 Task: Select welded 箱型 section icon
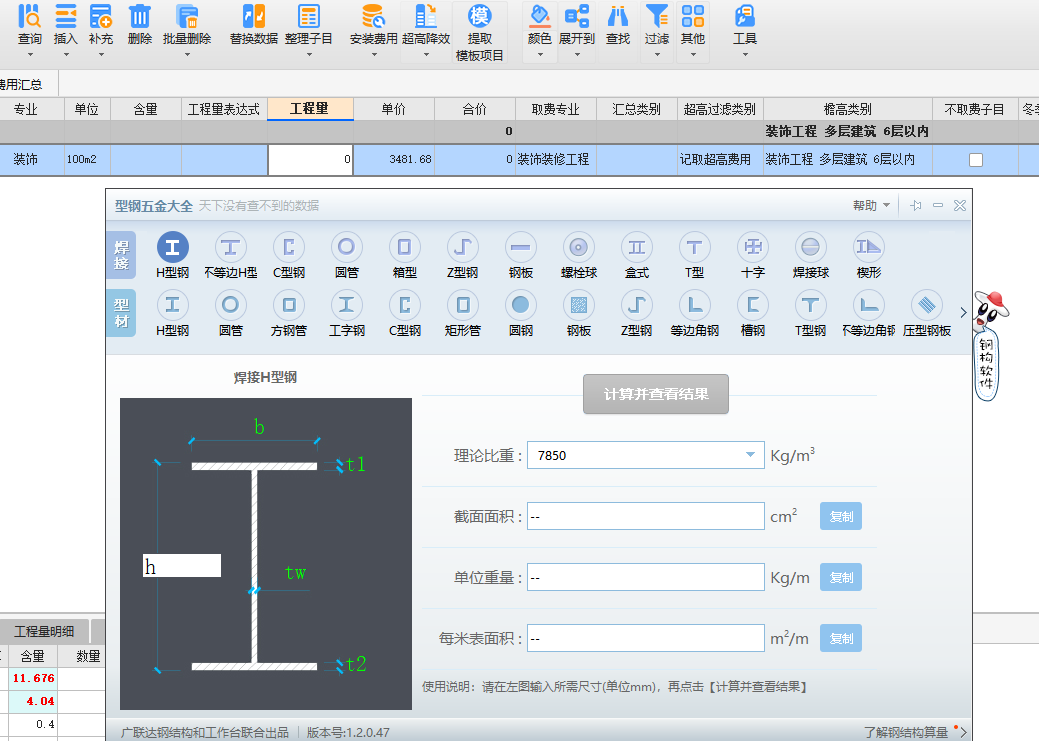[404, 247]
